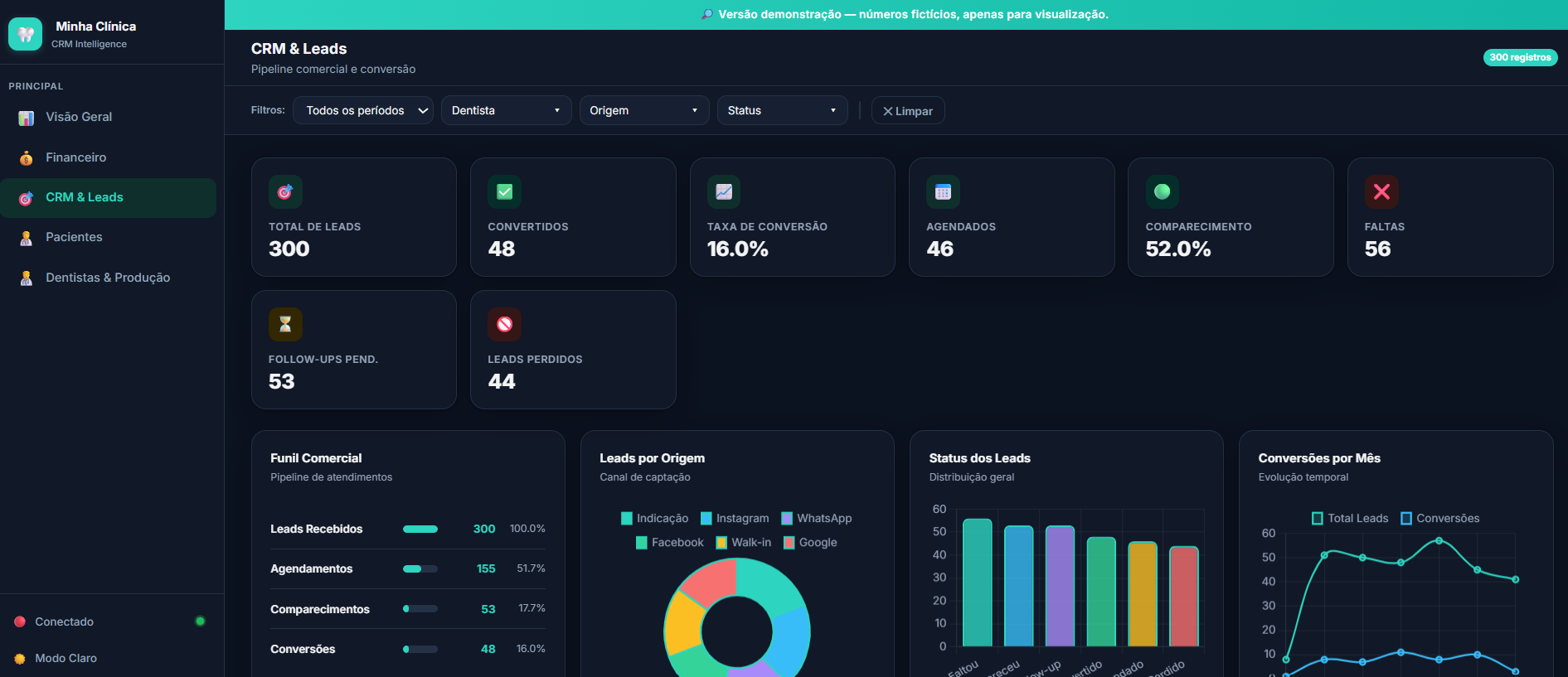Screen dimensions: 1568x677
Task: Click the Faltas red X icon
Action: click(x=1381, y=191)
